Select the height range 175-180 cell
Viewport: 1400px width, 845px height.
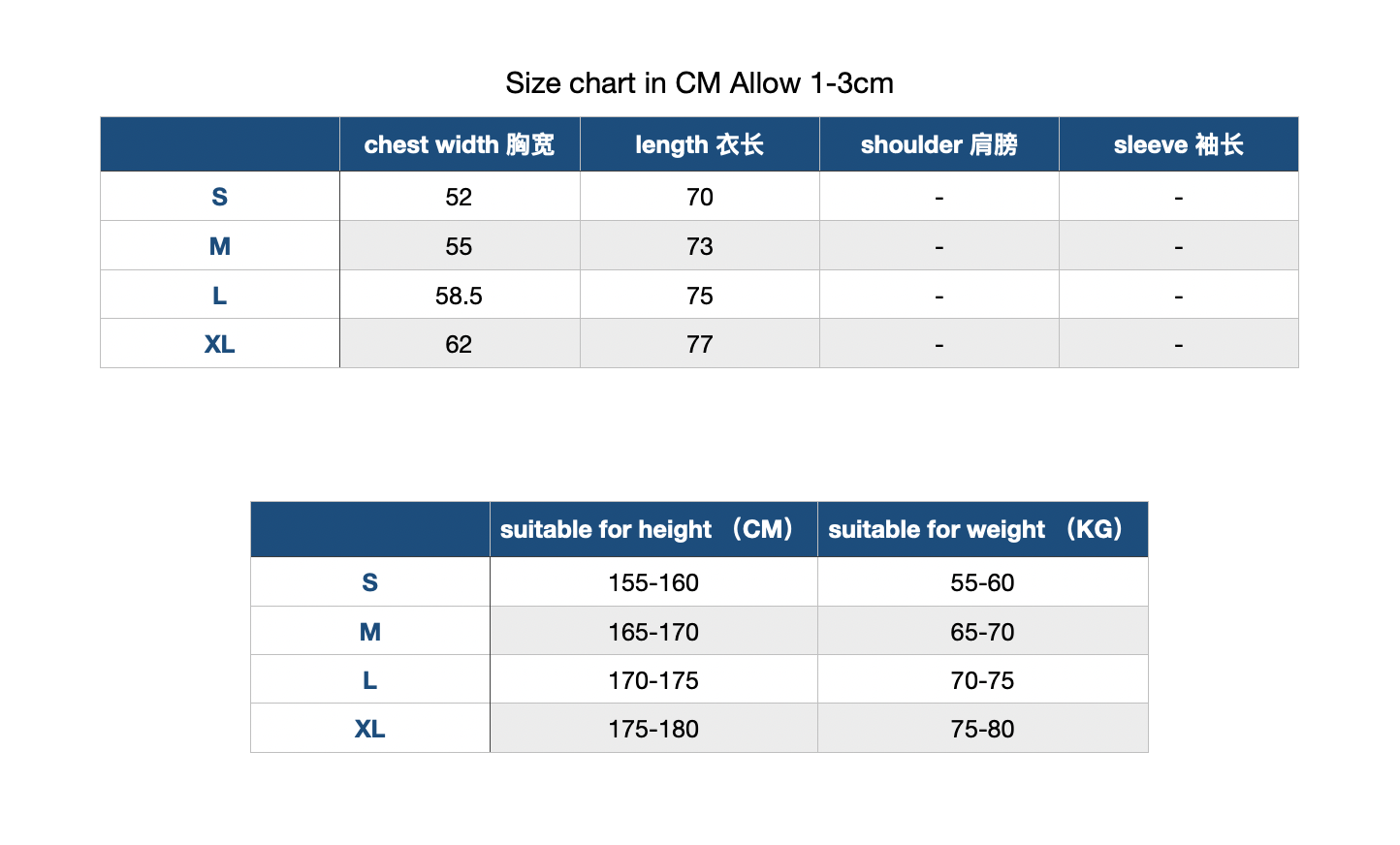[653, 729]
